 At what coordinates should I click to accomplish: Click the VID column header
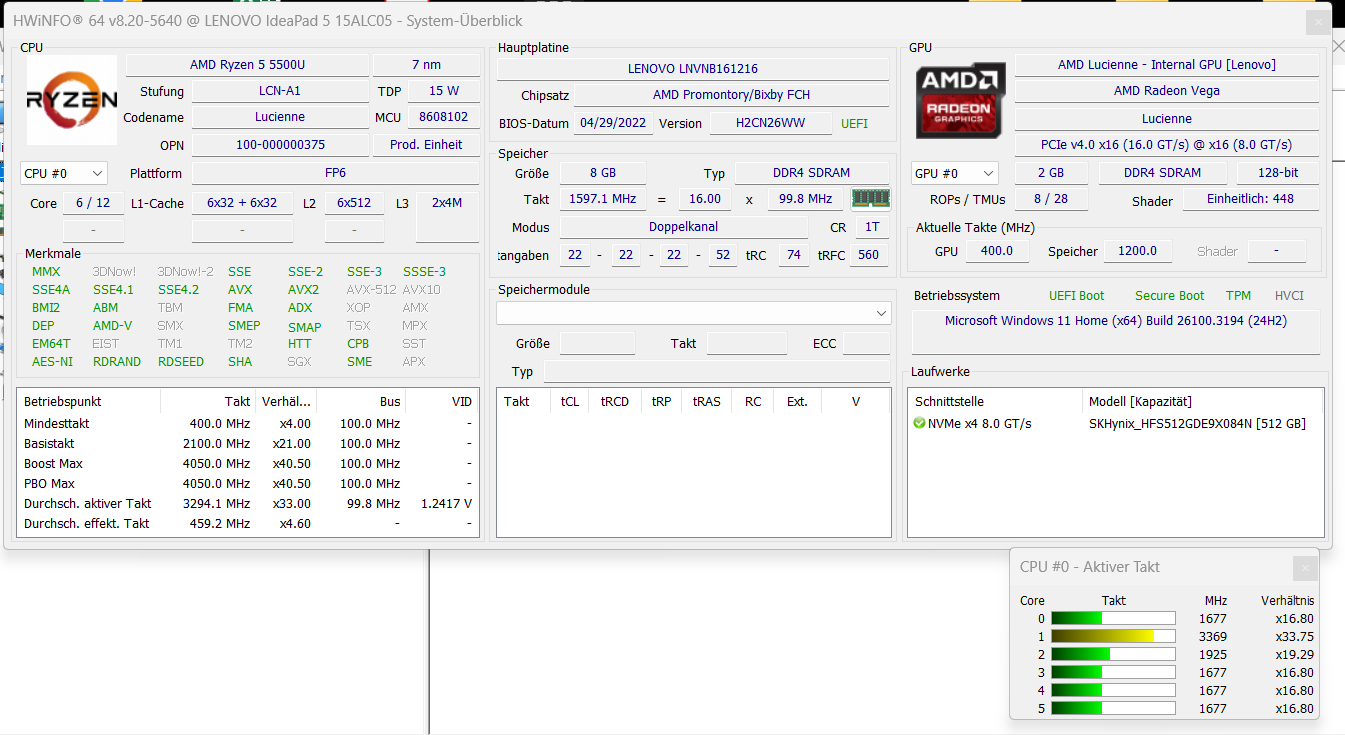442,401
